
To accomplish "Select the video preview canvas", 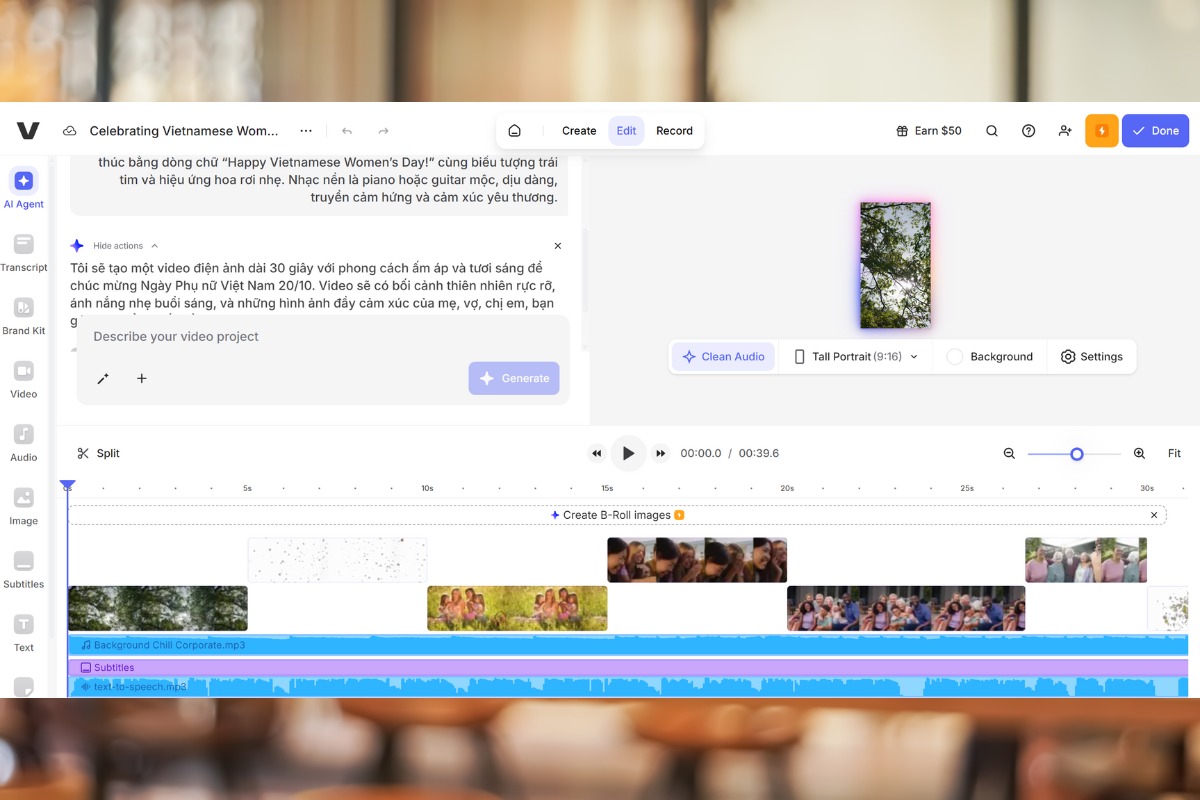I will (896, 265).
